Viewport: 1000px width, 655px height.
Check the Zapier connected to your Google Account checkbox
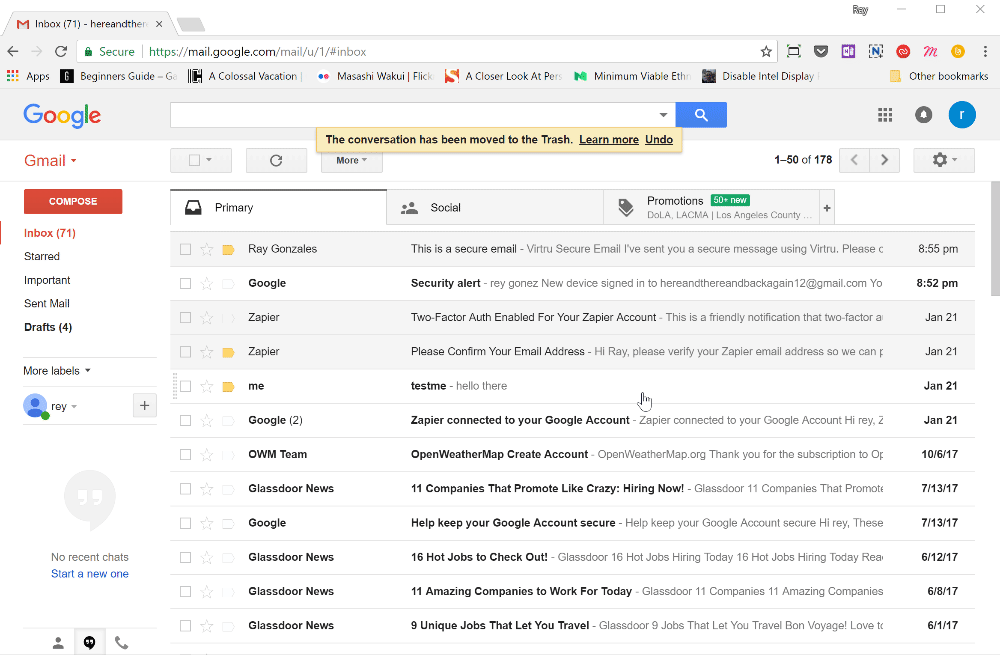pyautogui.click(x=186, y=421)
